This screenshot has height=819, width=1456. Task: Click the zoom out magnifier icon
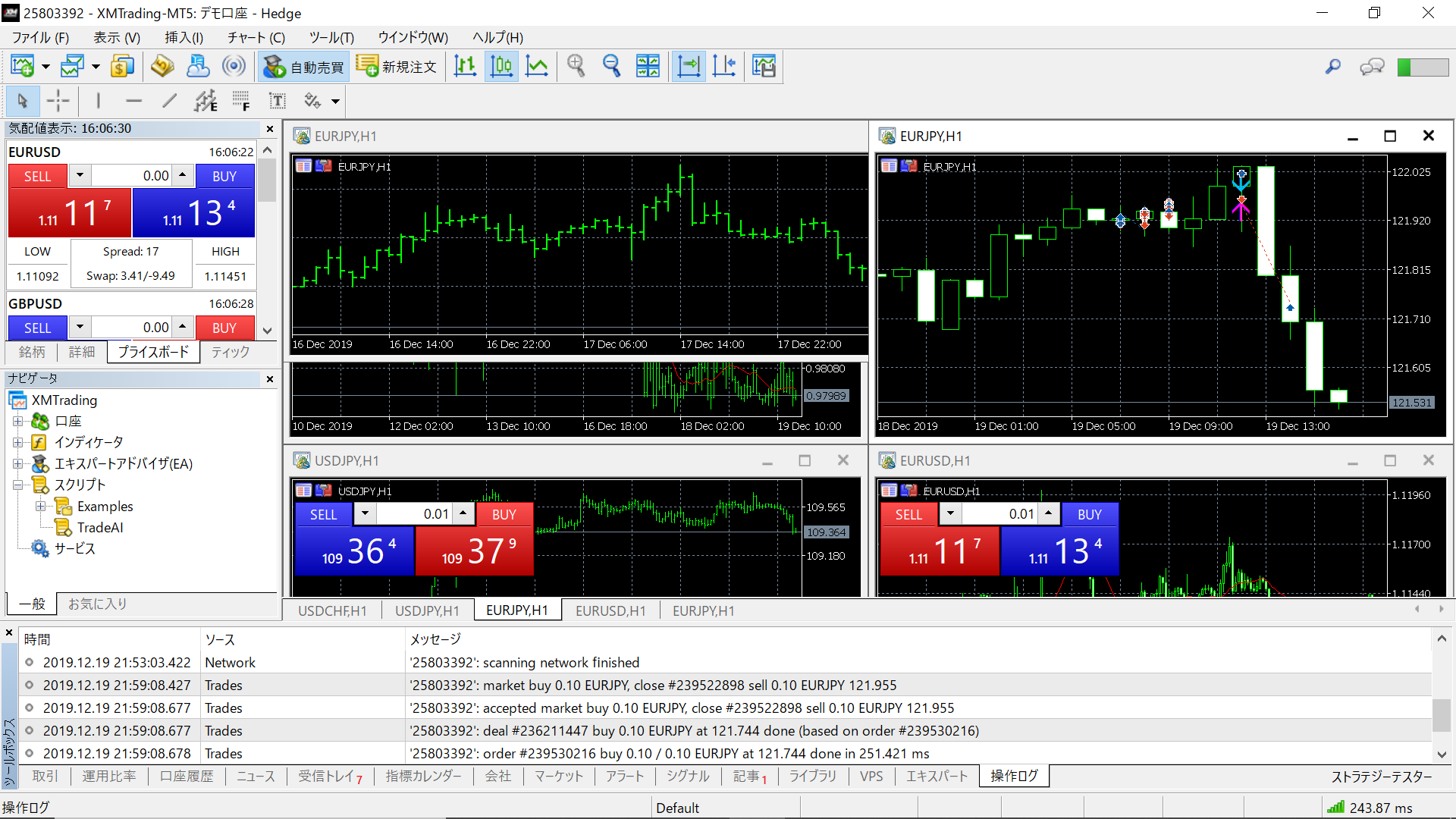pyautogui.click(x=611, y=67)
